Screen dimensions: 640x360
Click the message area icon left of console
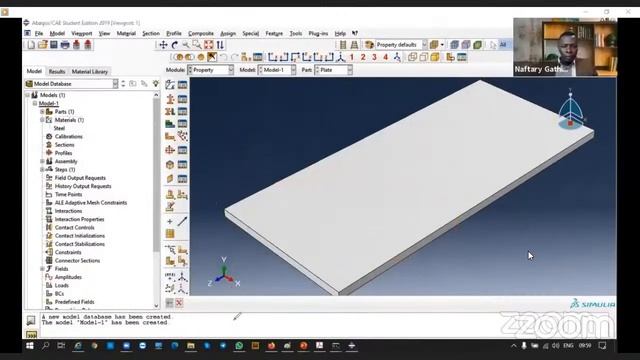[x=31, y=320]
